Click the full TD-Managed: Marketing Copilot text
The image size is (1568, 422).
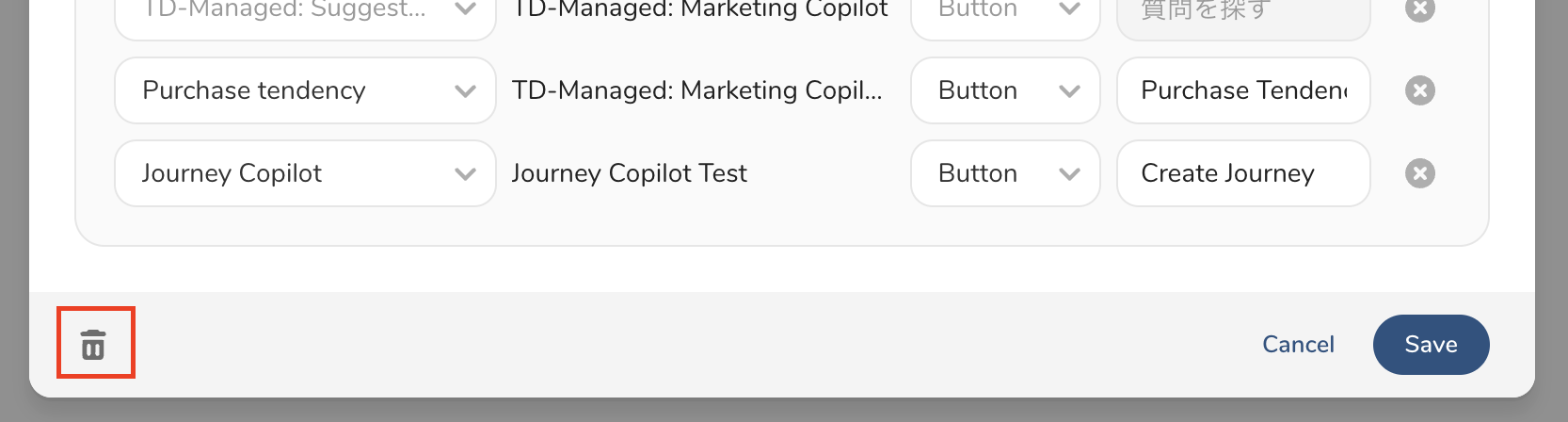pos(699,10)
